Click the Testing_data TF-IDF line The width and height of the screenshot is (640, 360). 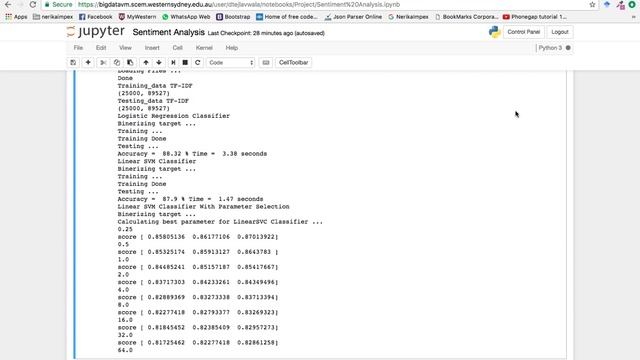point(153,101)
